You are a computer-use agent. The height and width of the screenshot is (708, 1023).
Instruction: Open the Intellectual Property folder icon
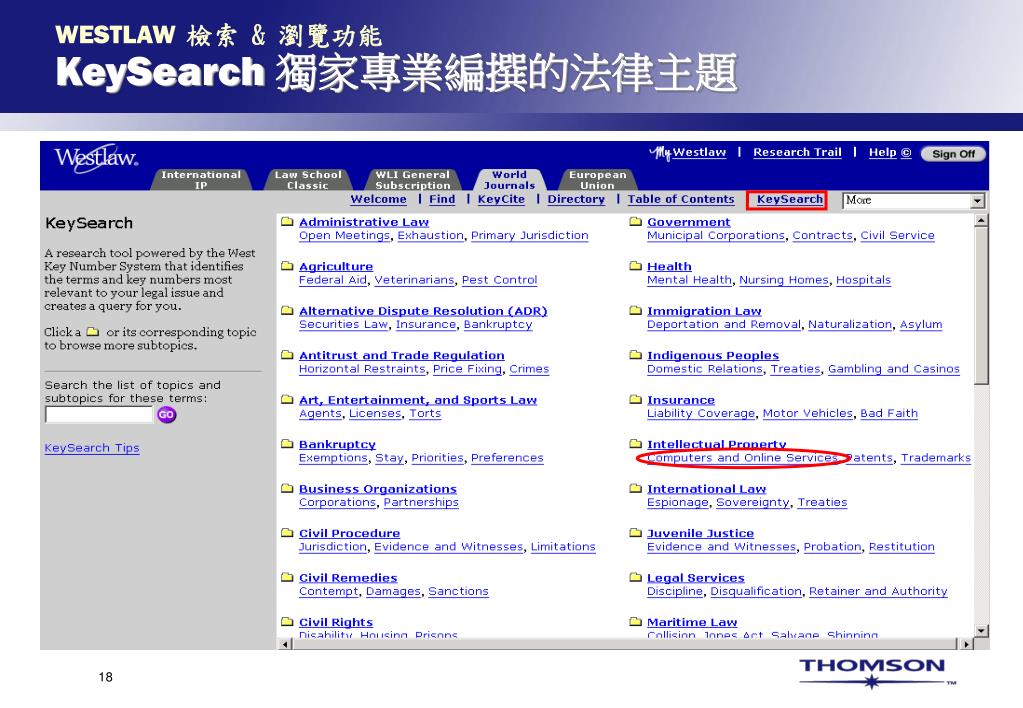click(635, 444)
